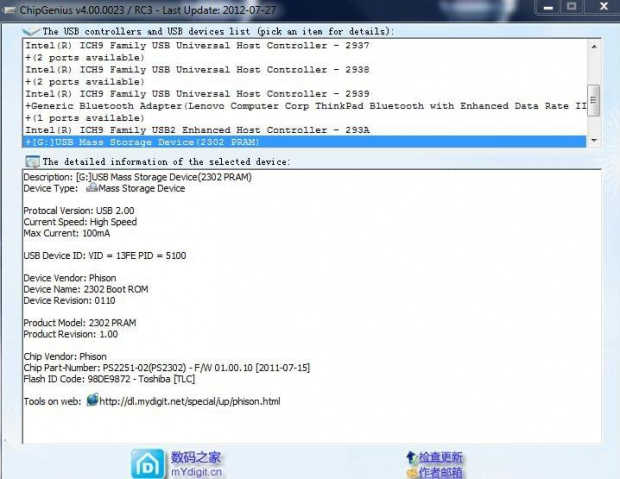Screen dimensions: 620x479
Task: Click the 检查更新 check update link
Action: point(440,457)
